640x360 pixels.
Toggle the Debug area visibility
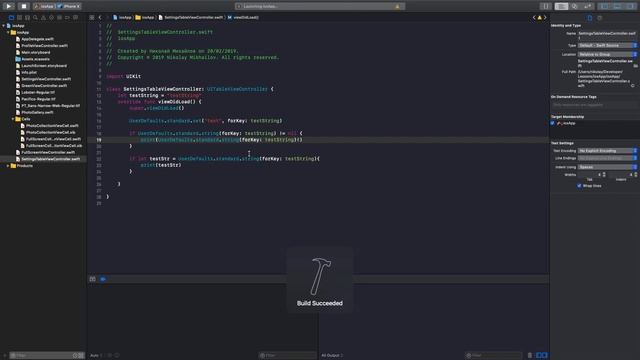618,6
